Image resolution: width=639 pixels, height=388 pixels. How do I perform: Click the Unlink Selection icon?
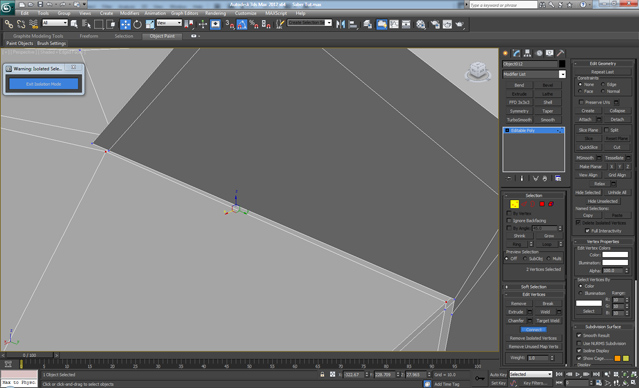point(21,24)
